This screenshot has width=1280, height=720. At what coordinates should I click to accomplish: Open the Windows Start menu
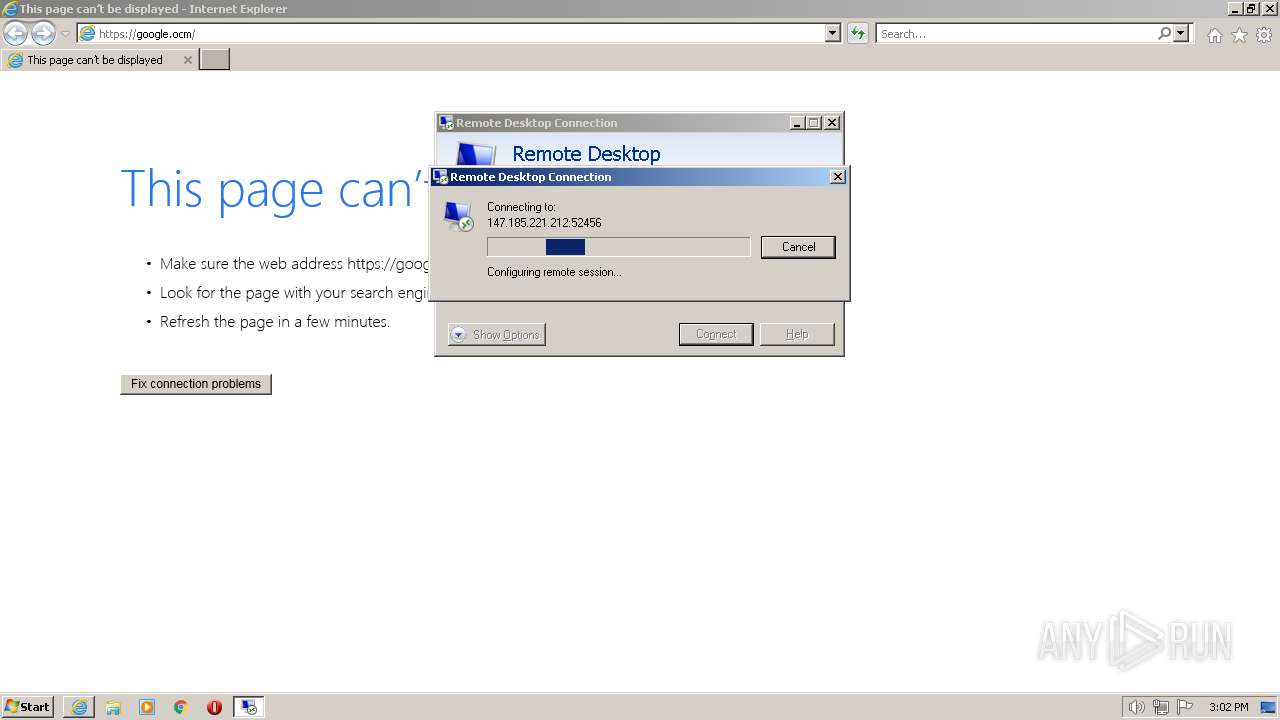click(x=27, y=707)
